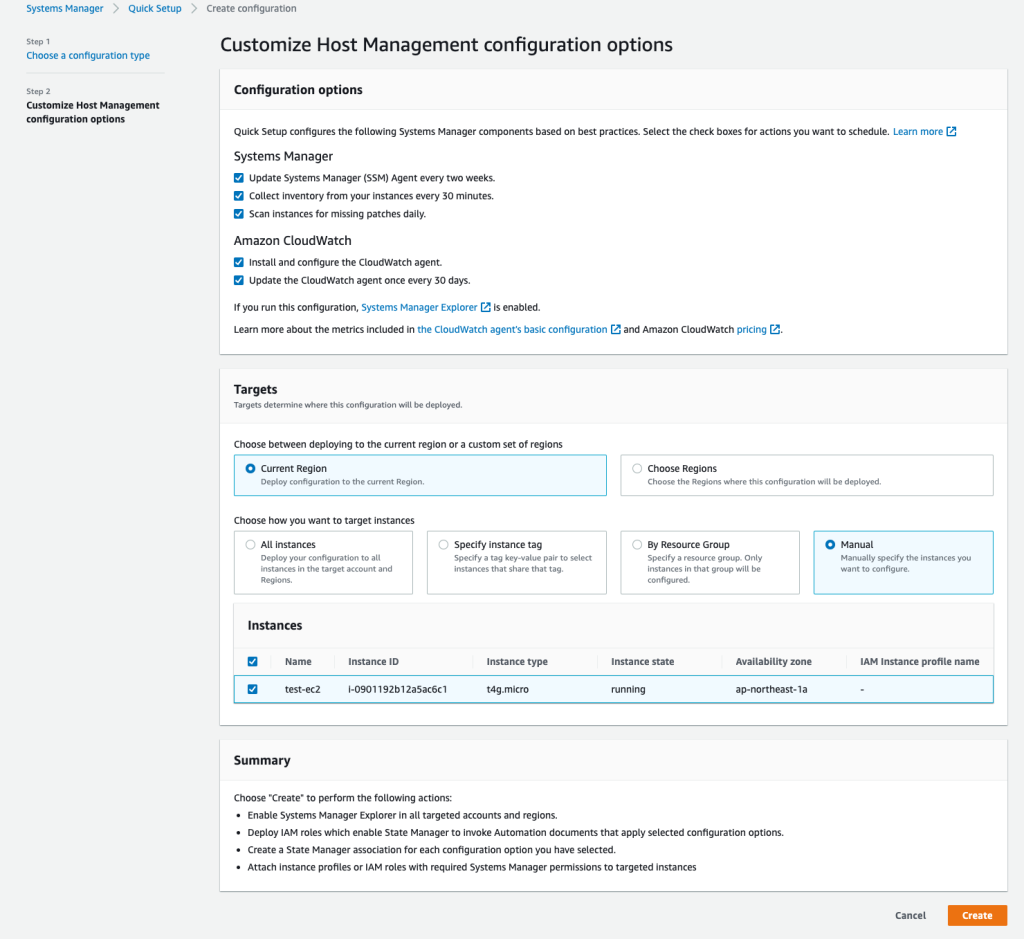This screenshot has width=1024, height=939.
Task: Click the Cancel button
Action: (910, 915)
